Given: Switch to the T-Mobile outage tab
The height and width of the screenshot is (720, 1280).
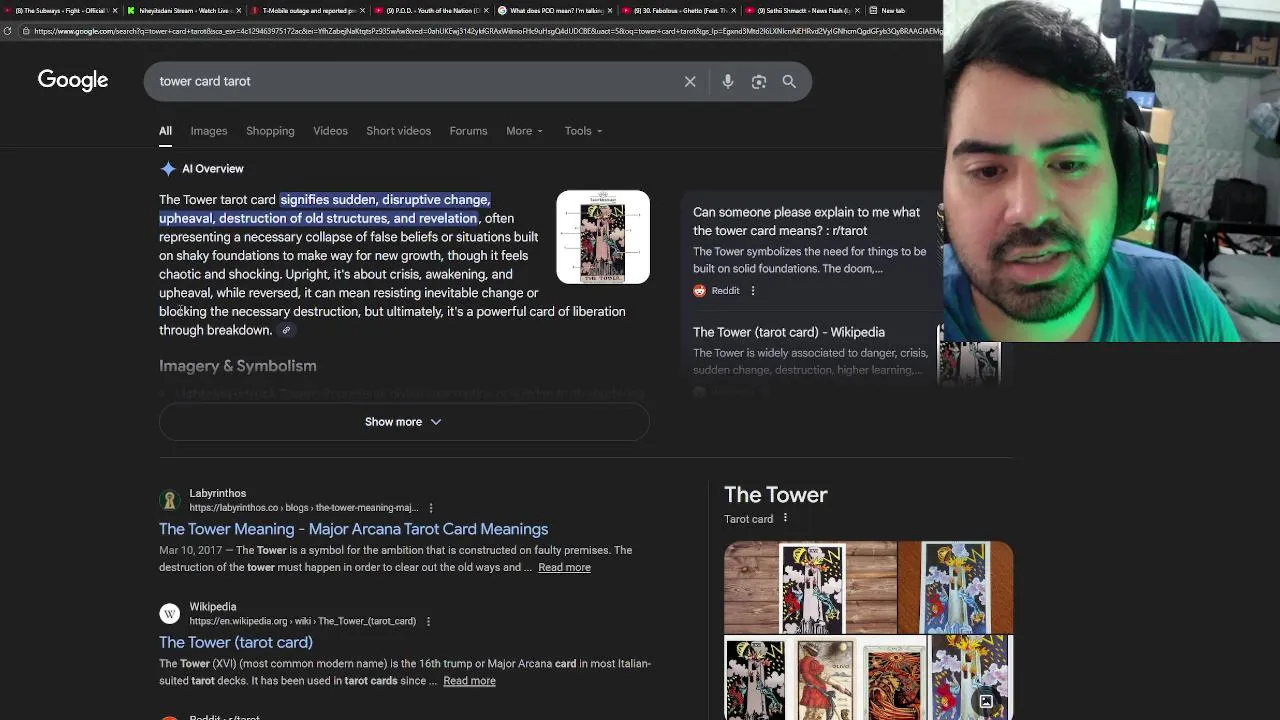Looking at the screenshot, I should (306, 10).
